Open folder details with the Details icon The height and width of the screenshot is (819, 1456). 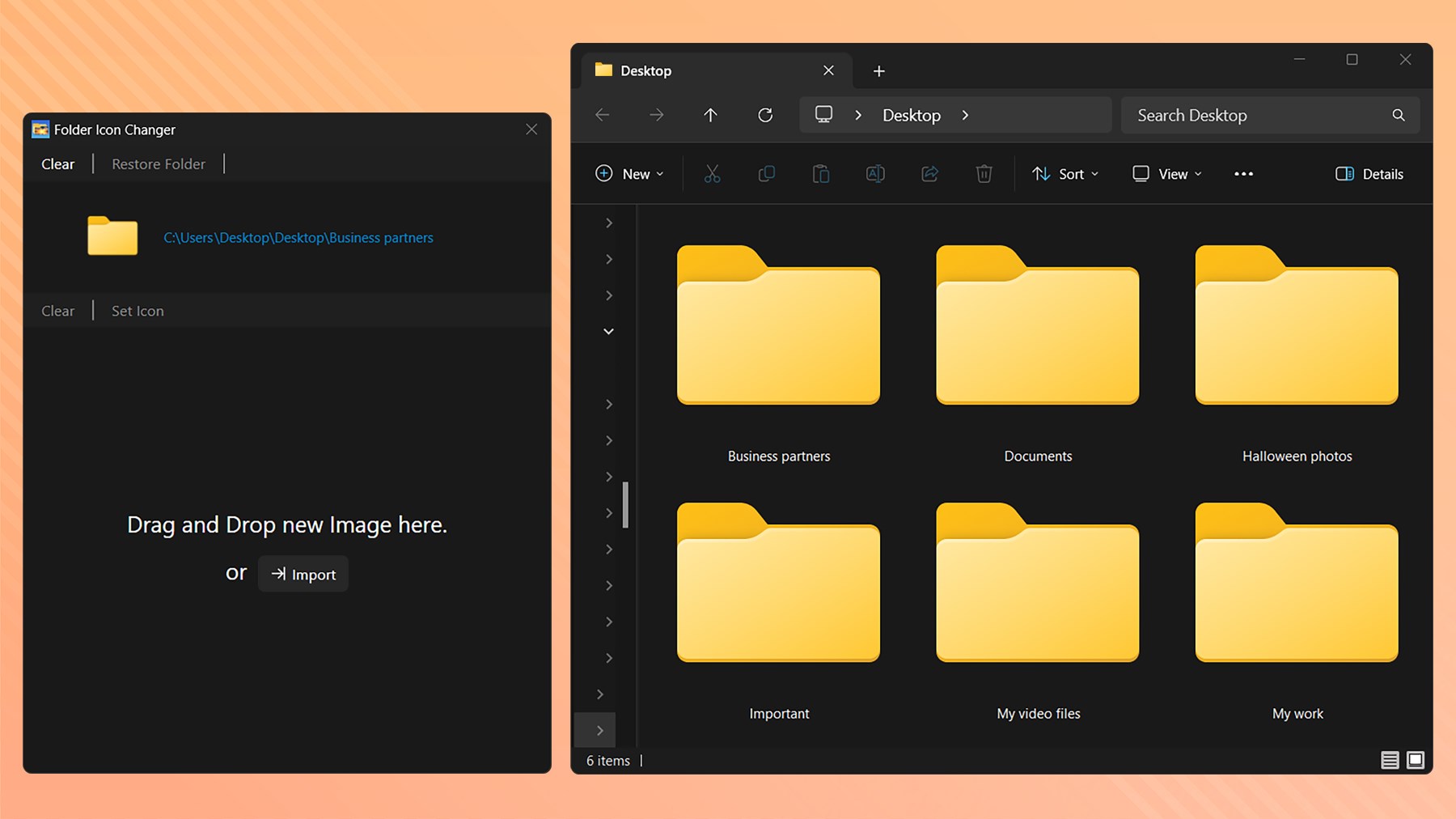point(1367,173)
